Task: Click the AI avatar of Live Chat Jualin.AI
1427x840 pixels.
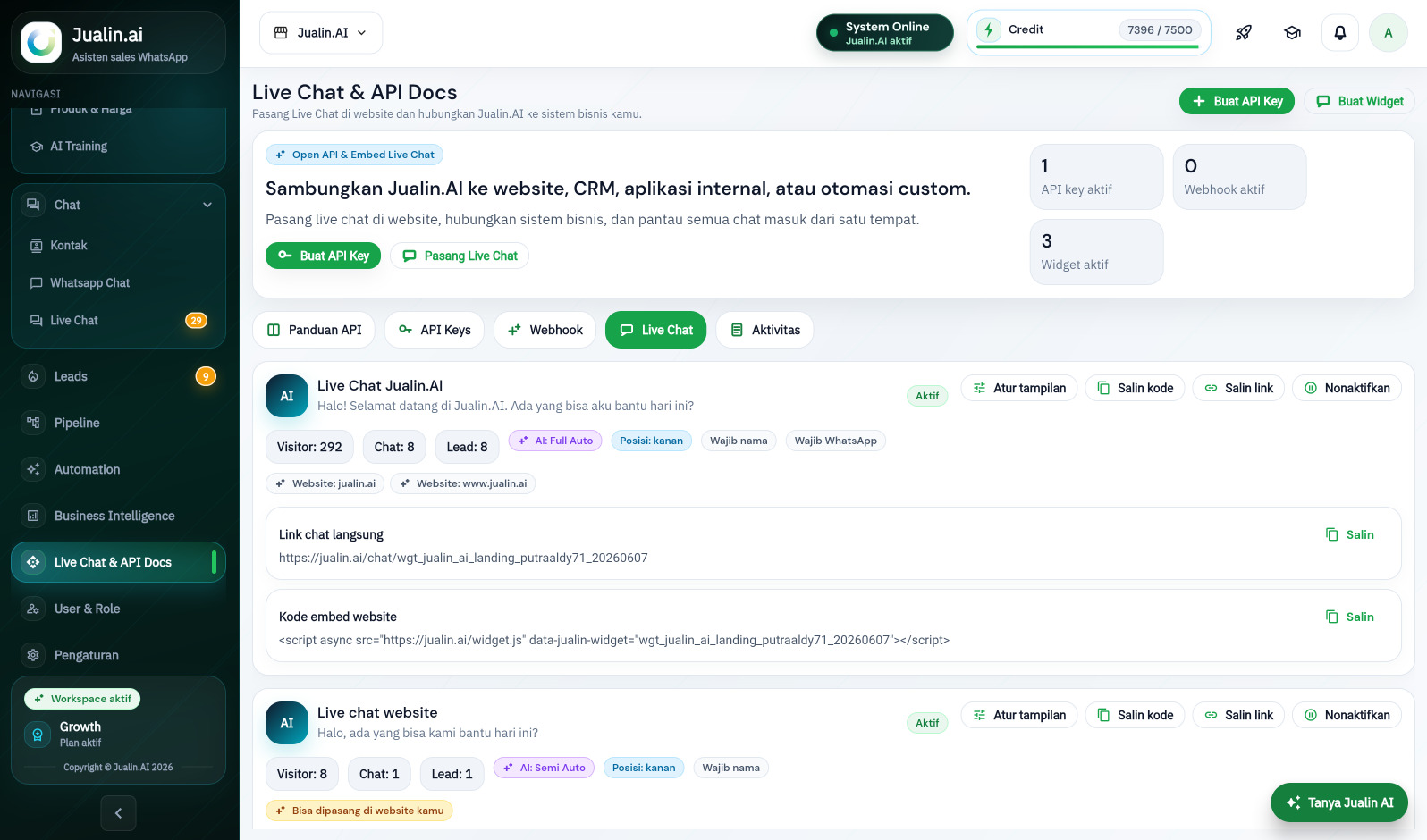Action: pos(287,396)
